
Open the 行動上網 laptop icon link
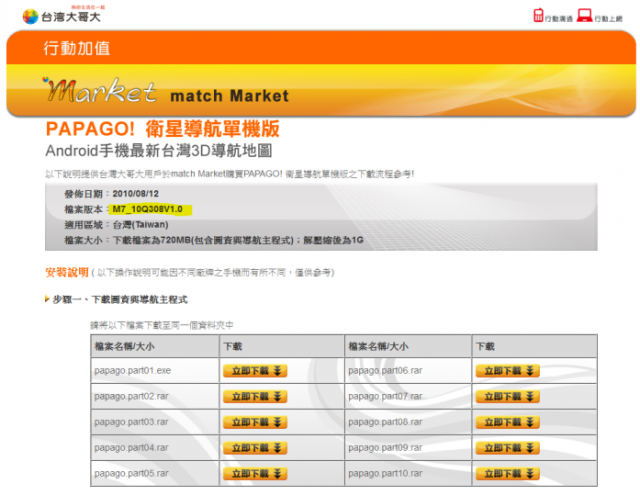[x=599, y=16]
